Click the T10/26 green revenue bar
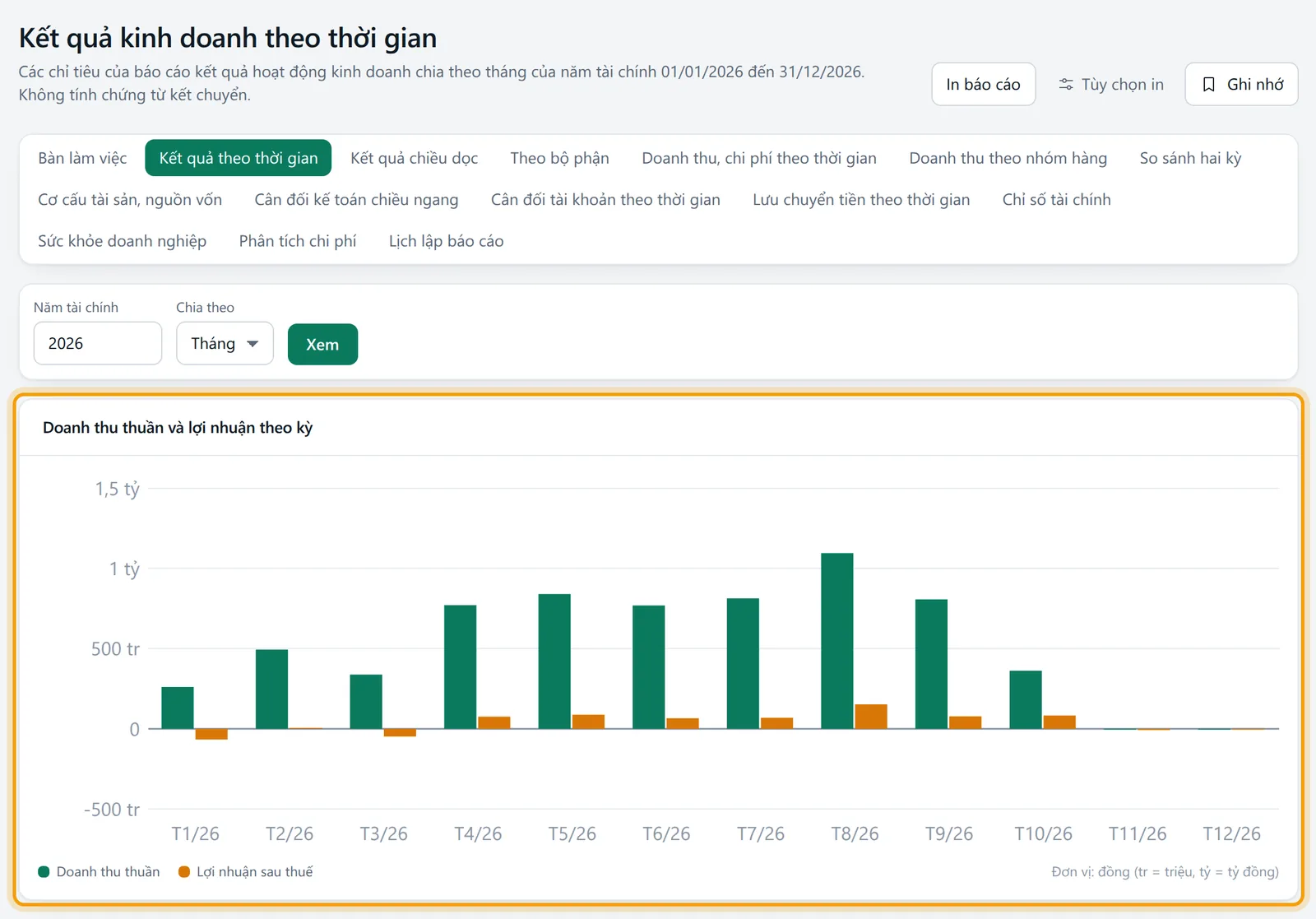The image size is (1316, 919). 1026,700
